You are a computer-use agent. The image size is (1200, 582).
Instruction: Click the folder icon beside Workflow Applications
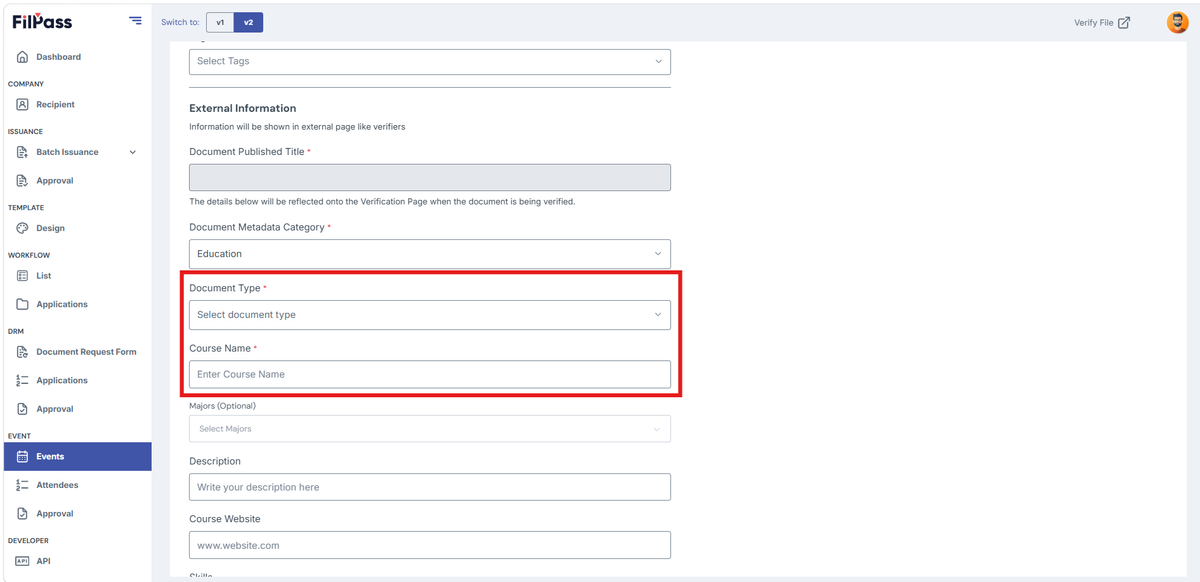23,304
